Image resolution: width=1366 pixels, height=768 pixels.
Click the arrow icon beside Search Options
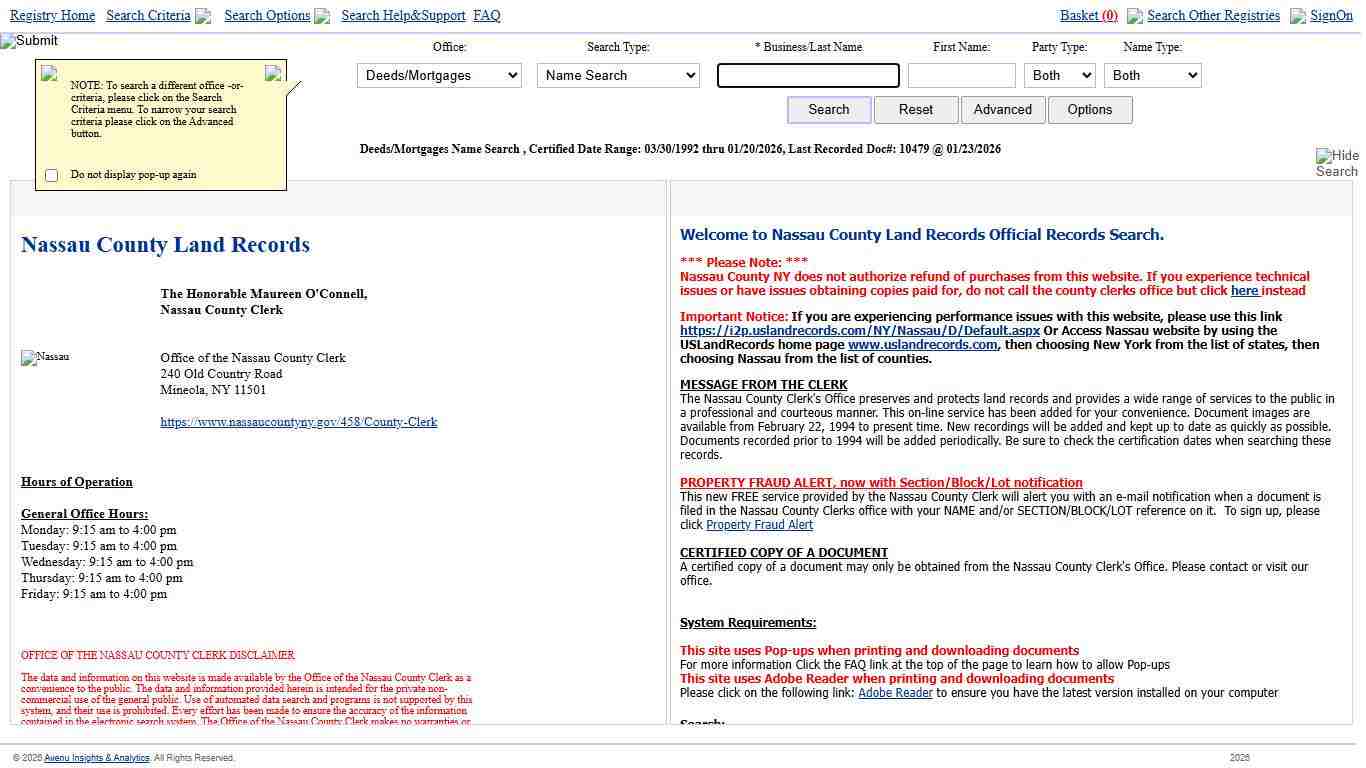[322, 17]
